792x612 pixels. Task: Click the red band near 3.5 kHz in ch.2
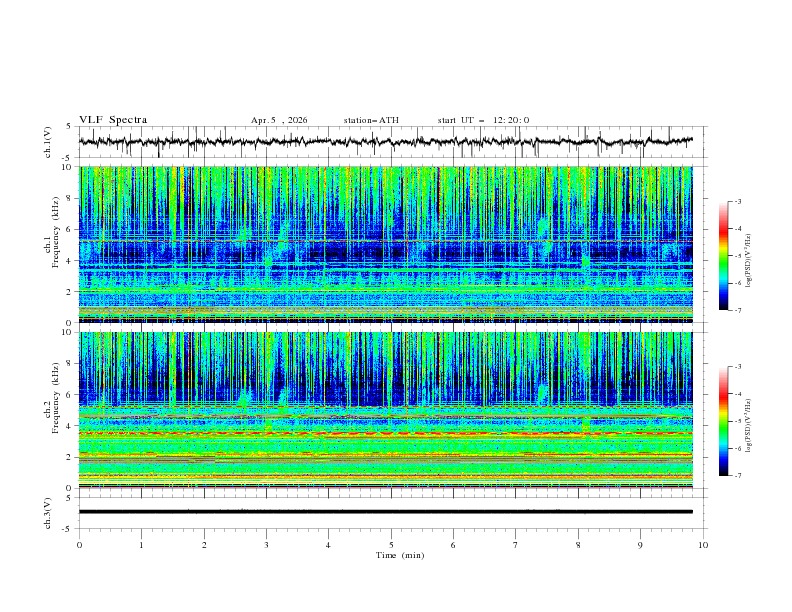click(x=386, y=433)
